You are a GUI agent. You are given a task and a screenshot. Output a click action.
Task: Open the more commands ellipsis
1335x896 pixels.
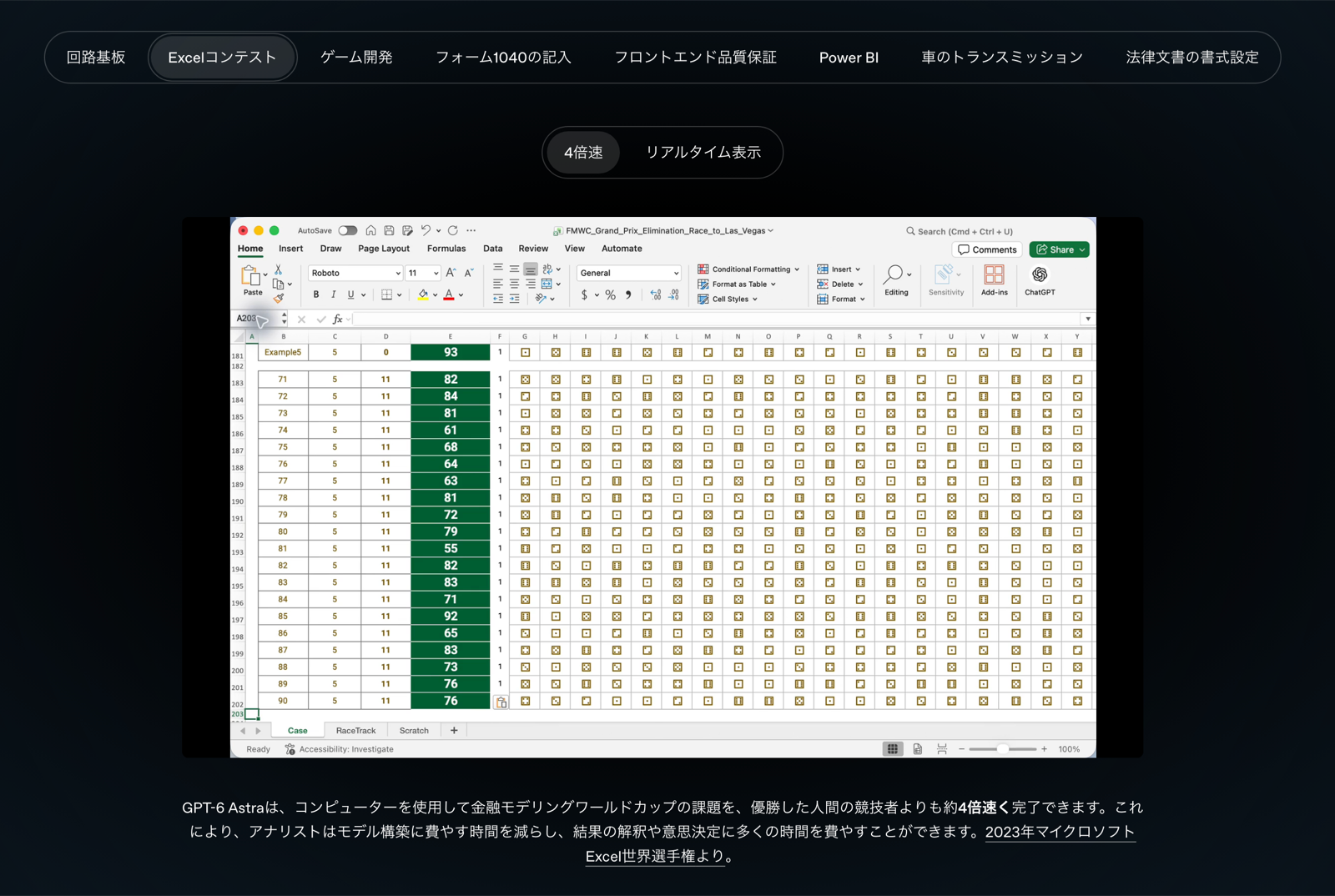471,230
